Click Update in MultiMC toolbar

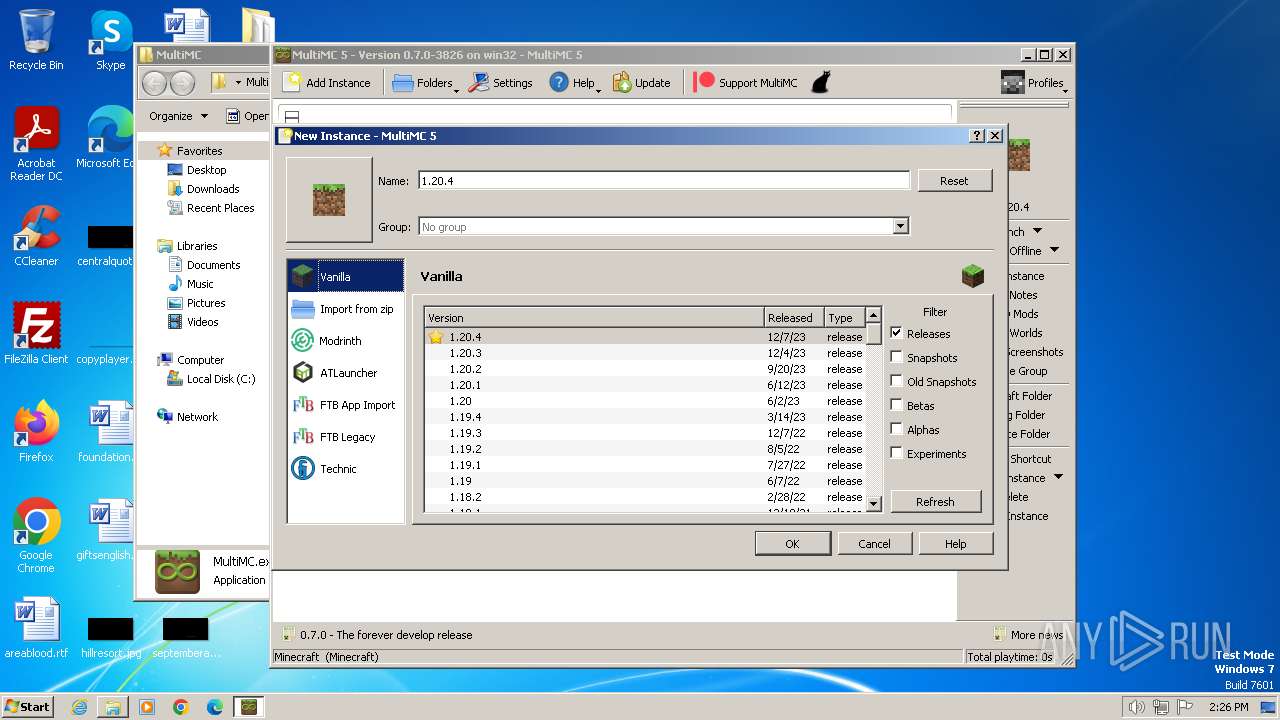(641, 83)
